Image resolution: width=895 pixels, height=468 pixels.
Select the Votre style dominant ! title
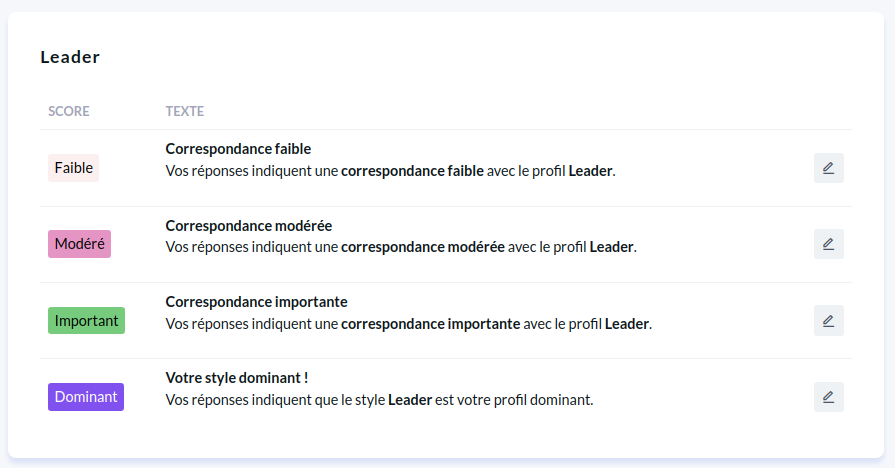(236, 378)
